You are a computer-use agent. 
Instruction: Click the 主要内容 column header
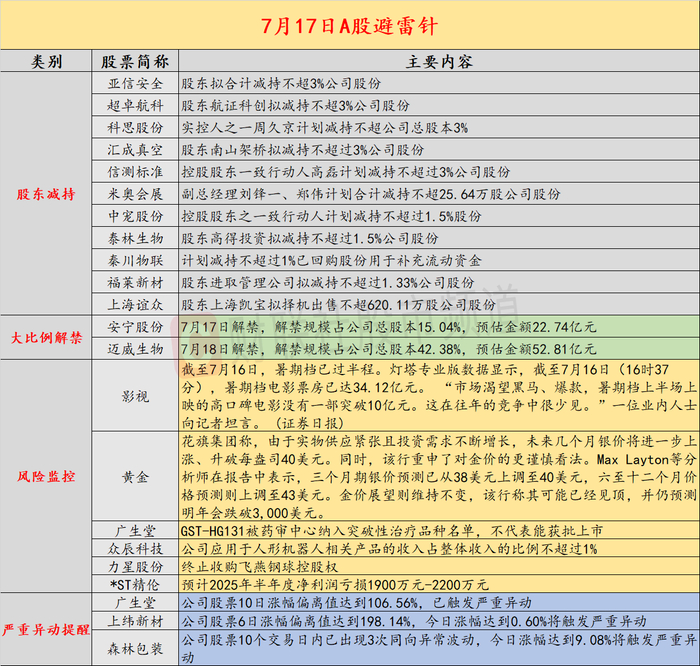tap(439, 61)
